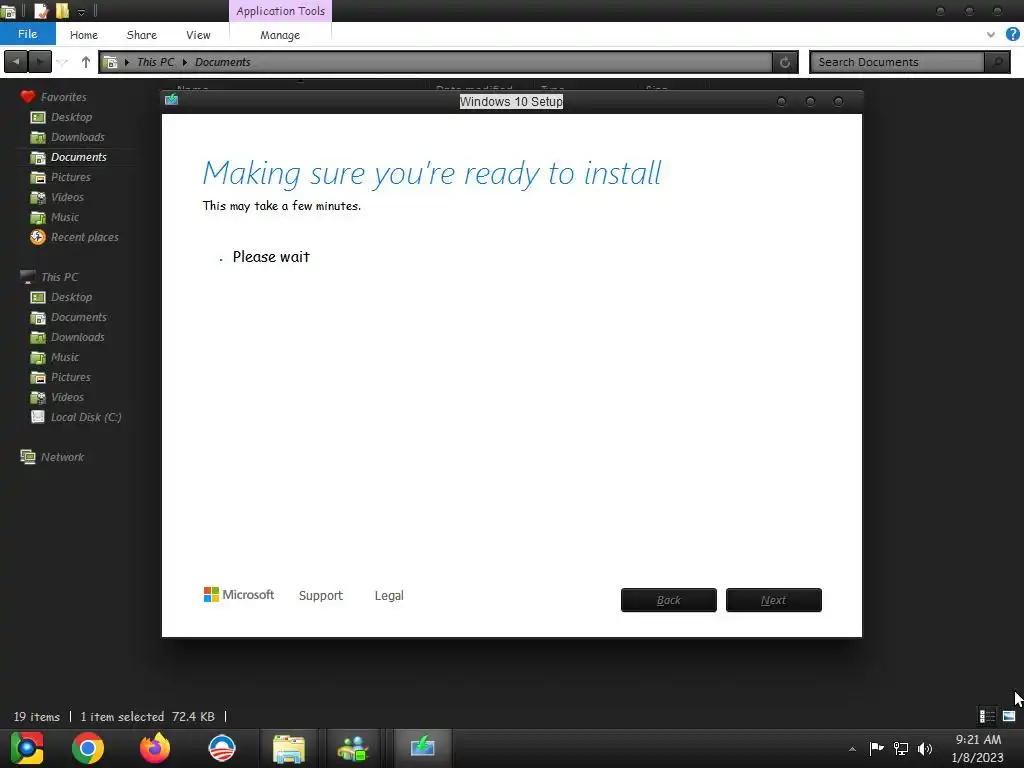Open the volume tray icon

click(925, 748)
